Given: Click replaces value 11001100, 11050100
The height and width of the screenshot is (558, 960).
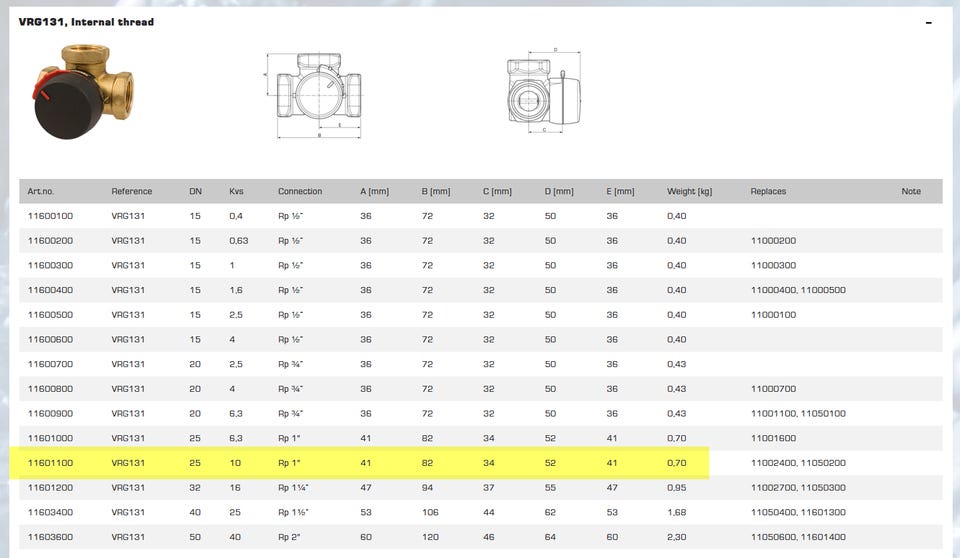Looking at the screenshot, I should [798, 413].
